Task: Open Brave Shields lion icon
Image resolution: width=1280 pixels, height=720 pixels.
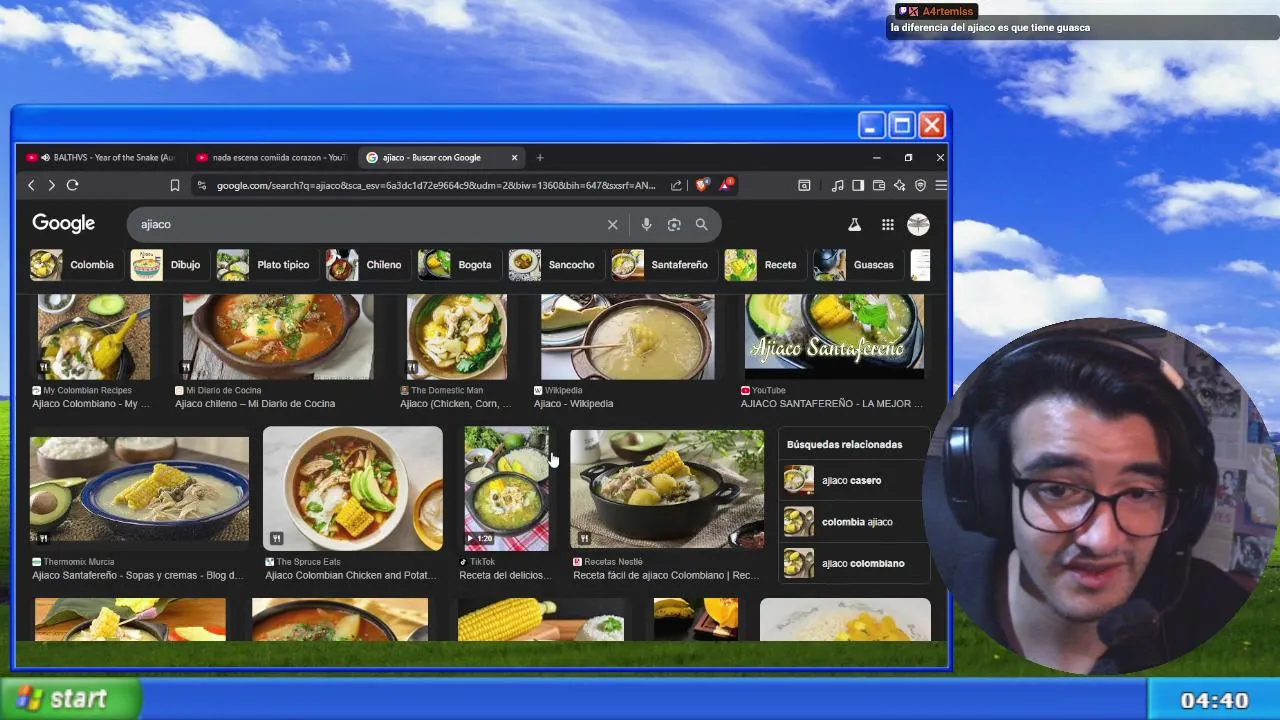Action: [701, 185]
